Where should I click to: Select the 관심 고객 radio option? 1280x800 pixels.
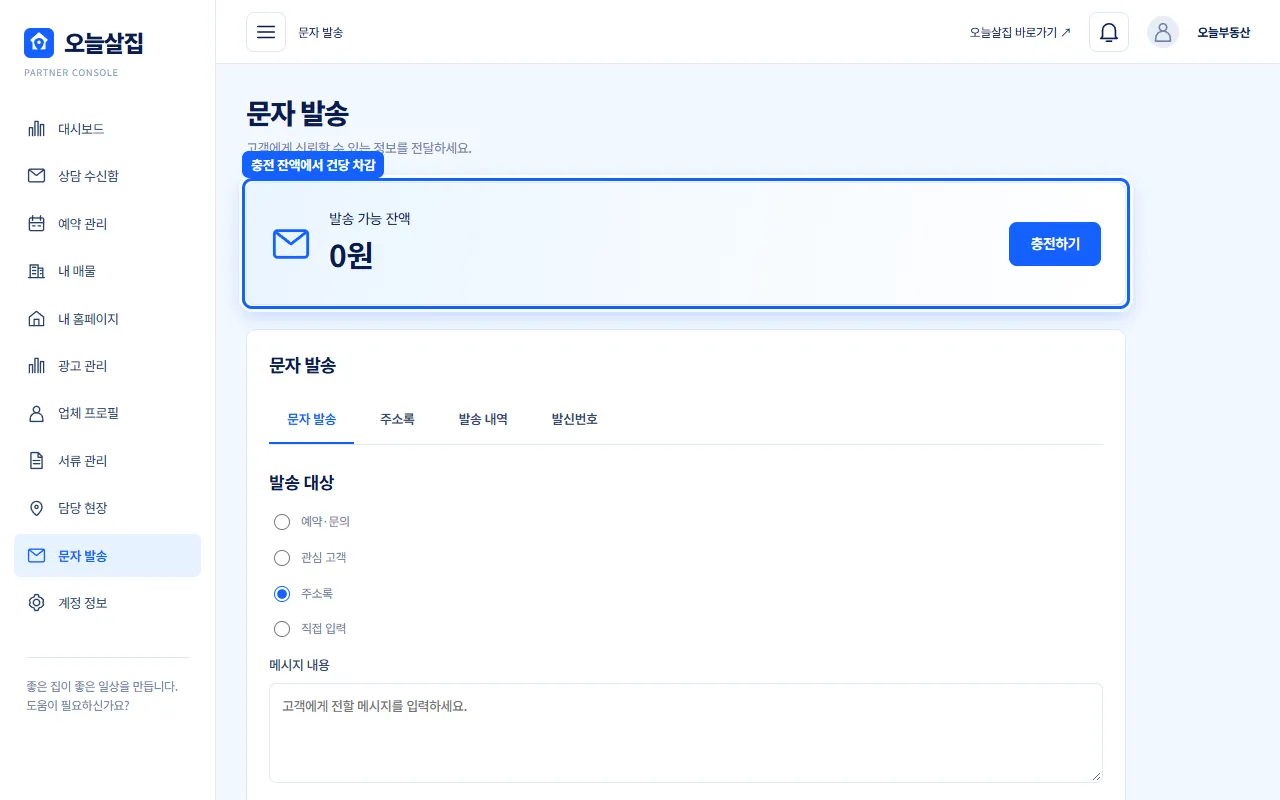point(282,558)
